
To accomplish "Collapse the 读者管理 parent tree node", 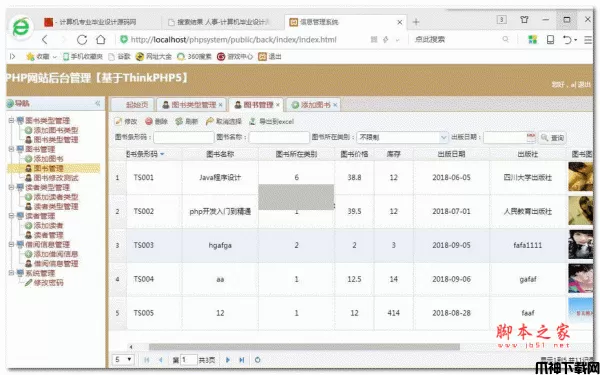I will point(11,216).
